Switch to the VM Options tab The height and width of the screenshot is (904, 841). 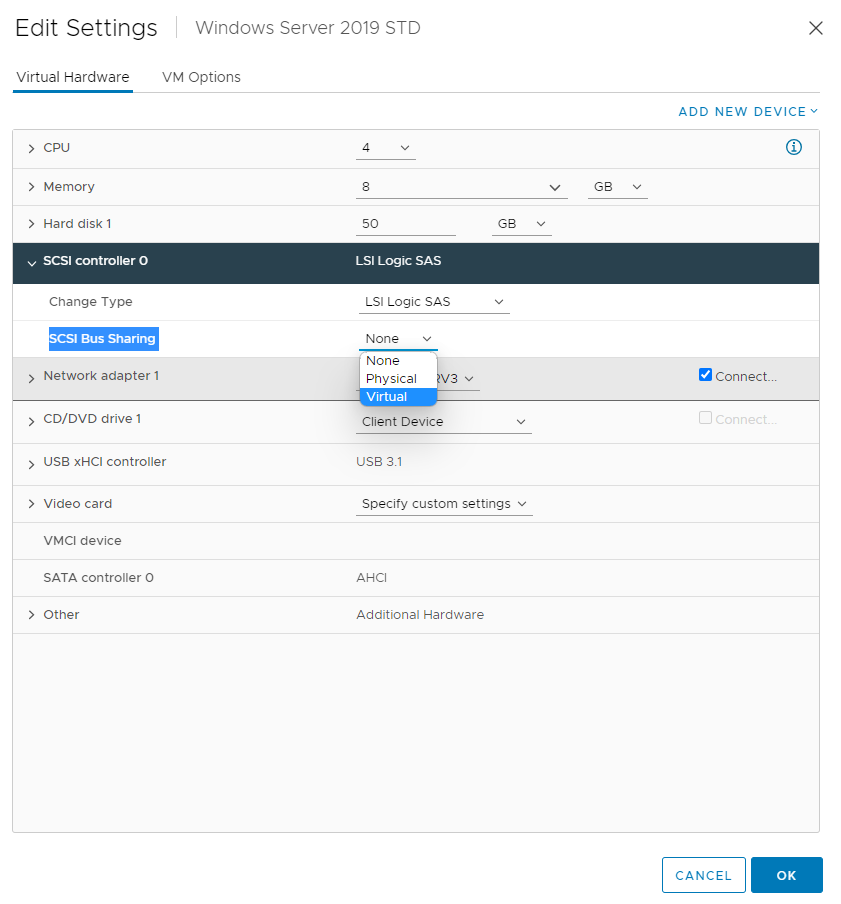[200, 77]
